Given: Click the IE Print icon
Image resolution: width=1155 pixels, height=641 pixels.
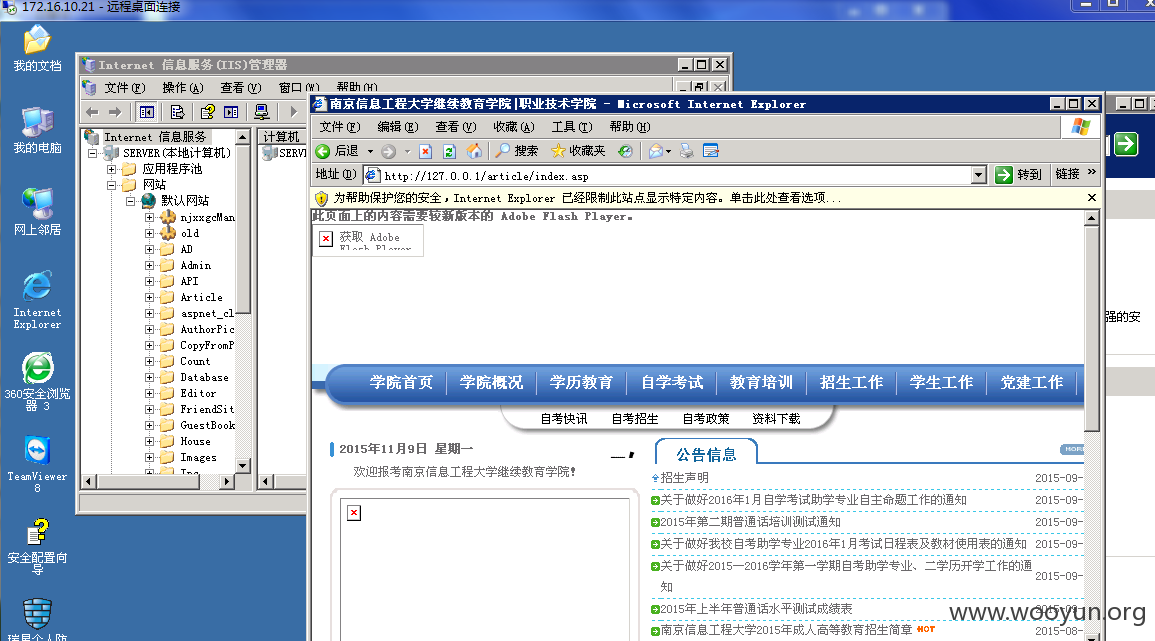Looking at the screenshot, I should 687,151.
